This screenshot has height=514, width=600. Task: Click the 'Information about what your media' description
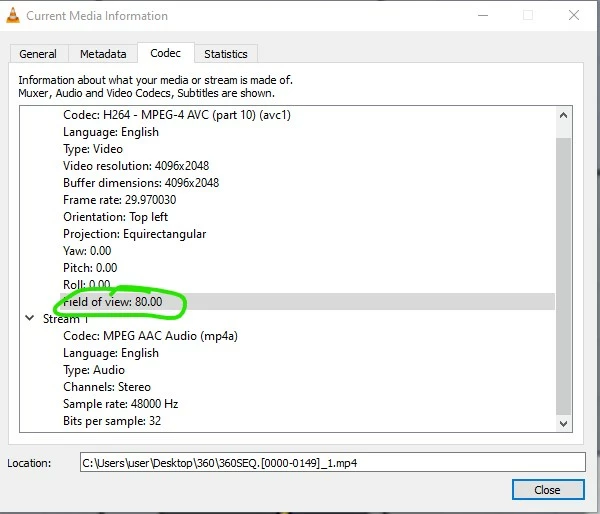coord(156,80)
